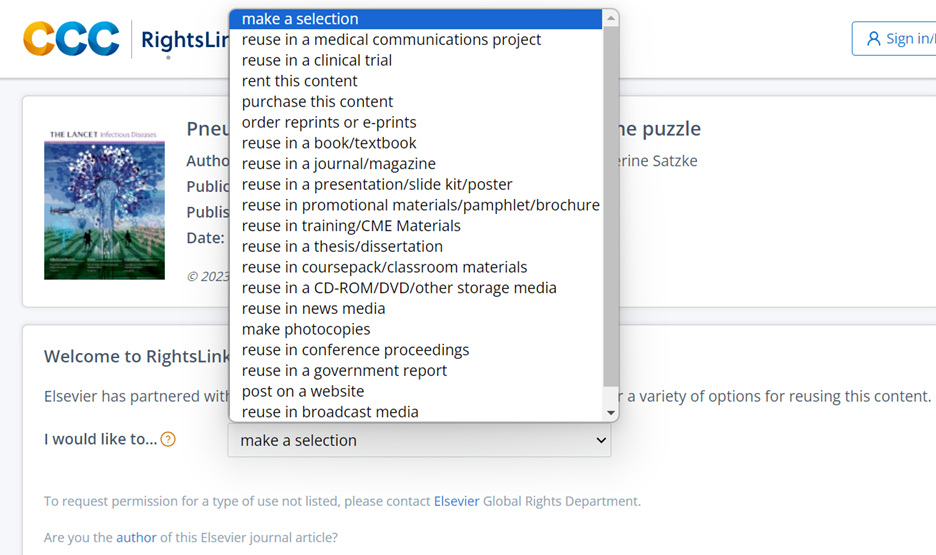The height and width of the screenshot is (555, 936).
Task: Select 'post on a website' option
Action: (x=303, y=391)
